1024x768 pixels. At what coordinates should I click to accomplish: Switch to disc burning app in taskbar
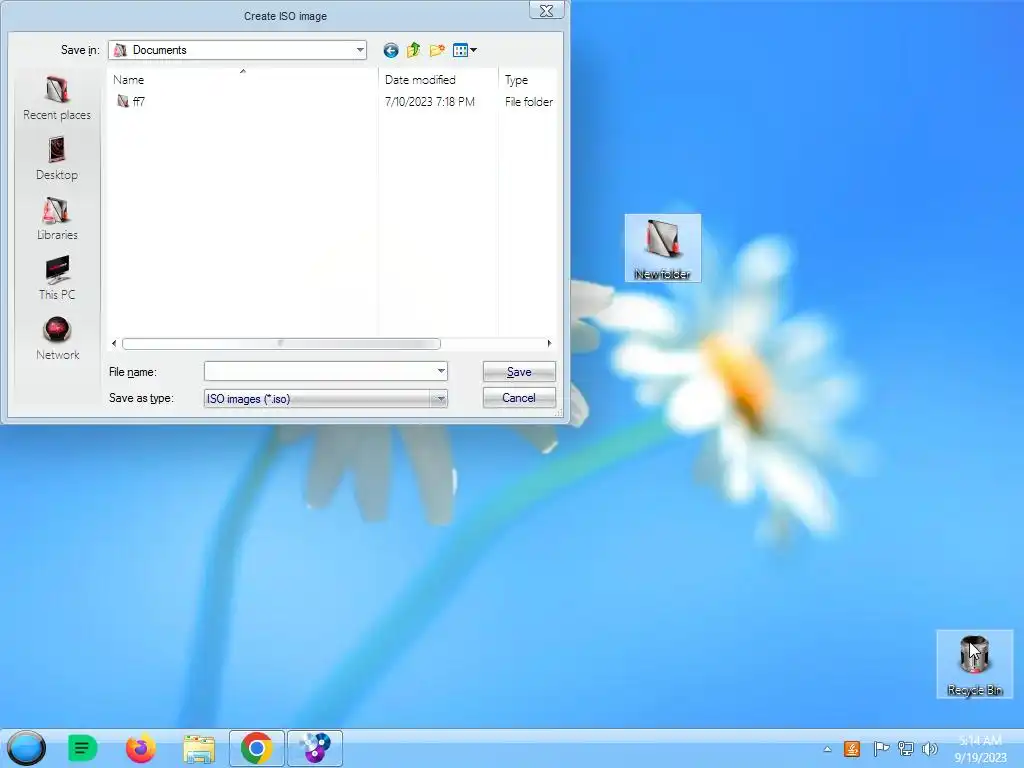tap(315, 748)
